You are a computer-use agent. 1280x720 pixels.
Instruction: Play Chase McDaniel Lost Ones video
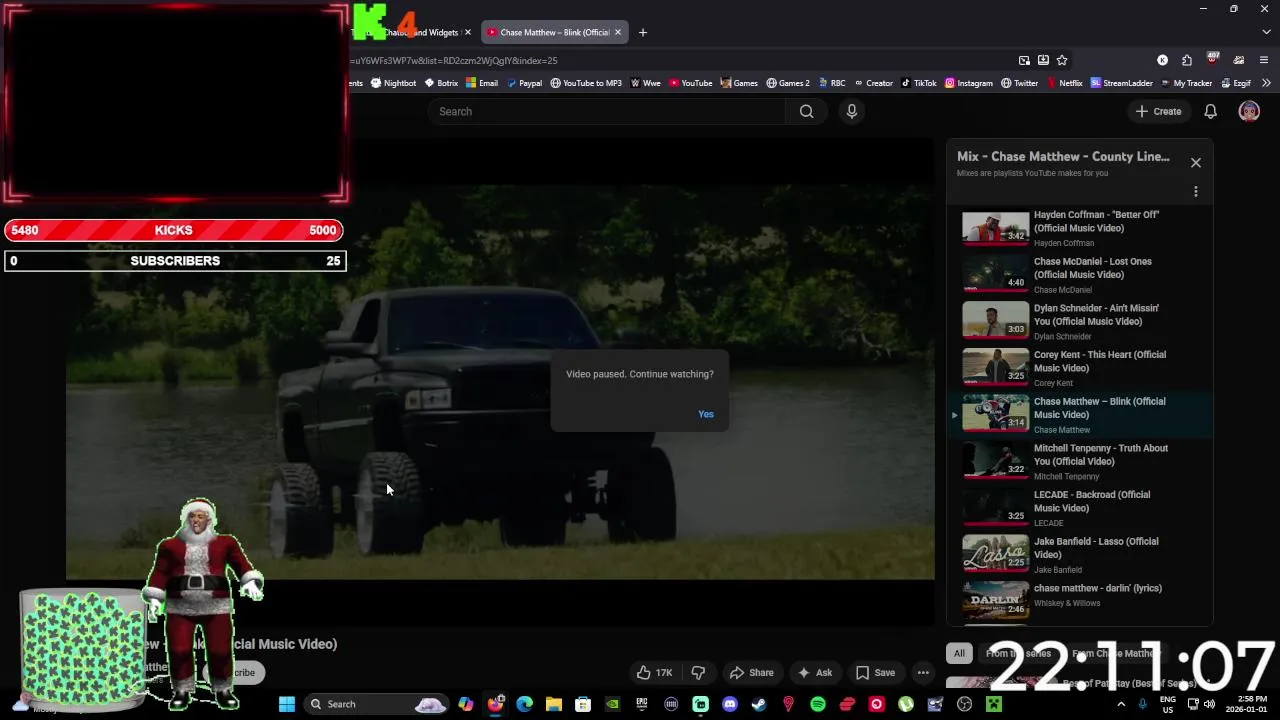click(x=1080, y=275)
